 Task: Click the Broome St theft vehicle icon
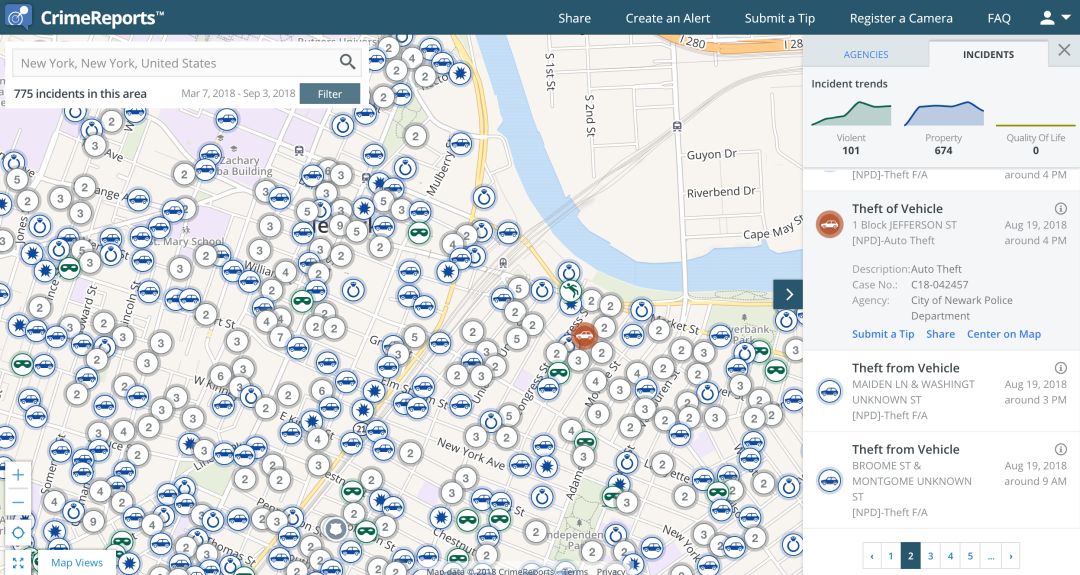(x=830, y=480)
